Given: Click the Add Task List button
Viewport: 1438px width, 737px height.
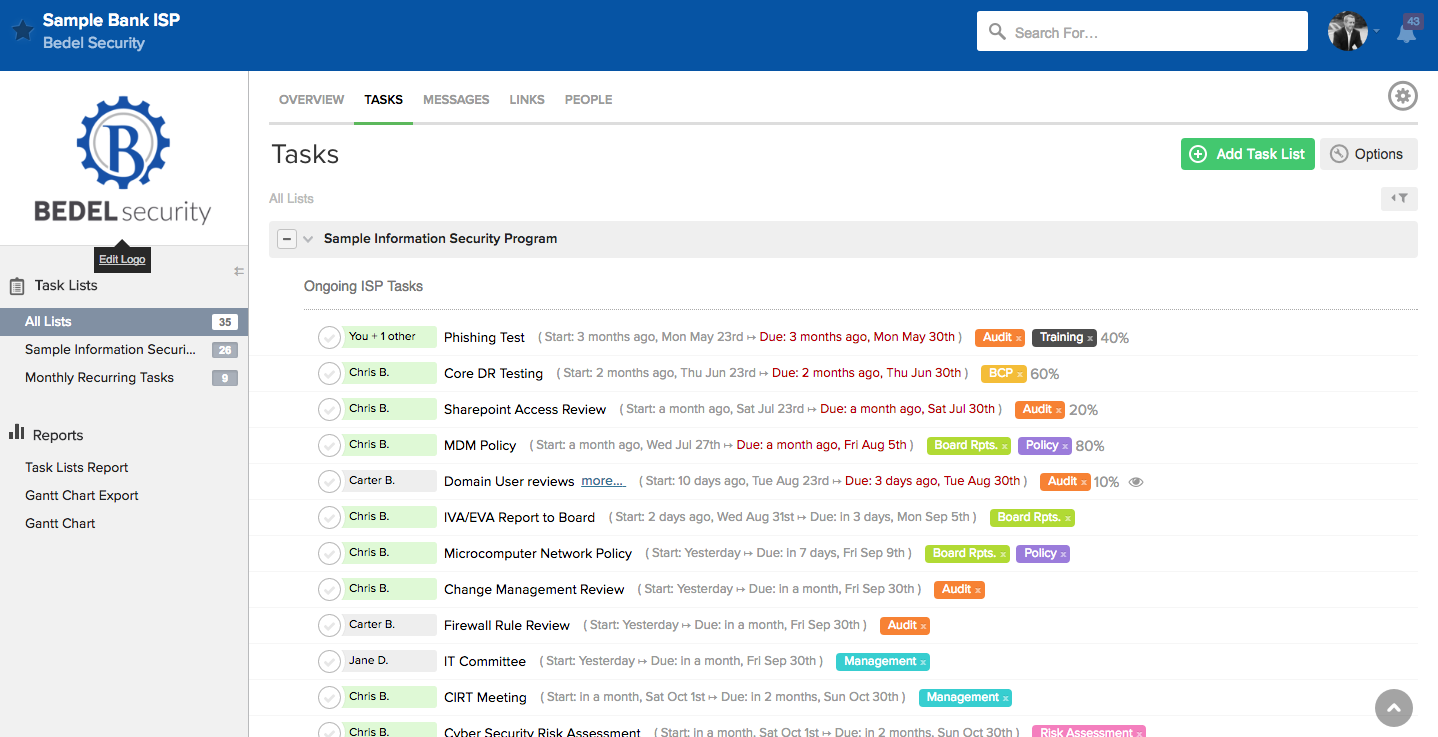Looking at the screenshot, I should point(1248,154).
